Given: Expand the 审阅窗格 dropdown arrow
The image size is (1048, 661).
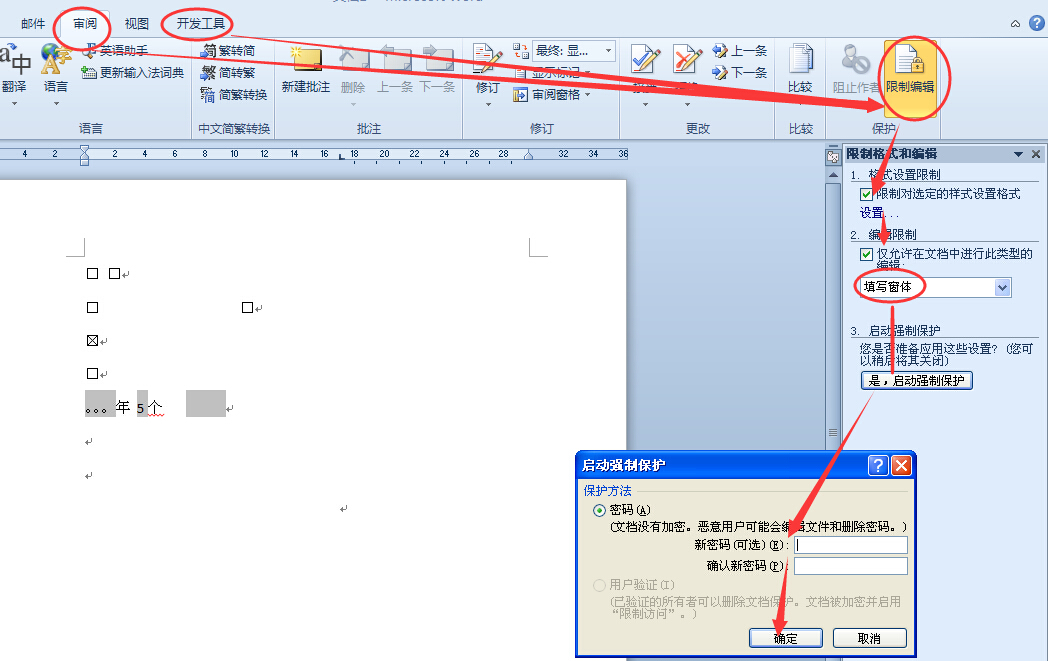Looking at the screenshot, I should (x=588, y=95).
